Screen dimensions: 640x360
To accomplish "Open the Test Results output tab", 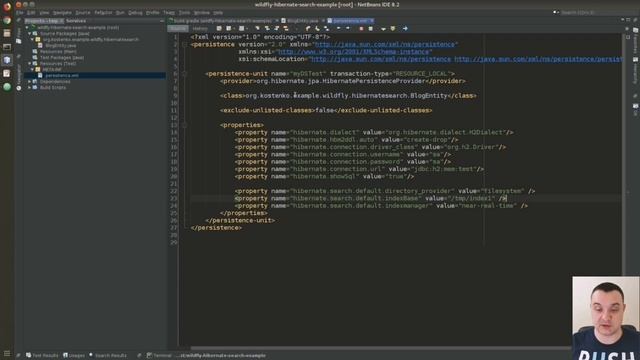I will (42, 356).
